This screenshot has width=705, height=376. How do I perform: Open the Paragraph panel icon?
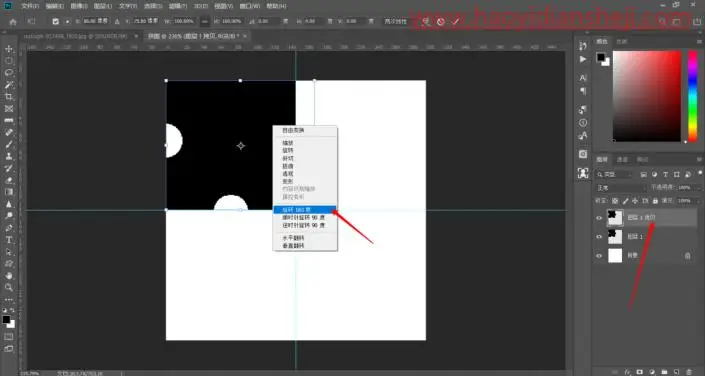click(x=583, y=91)
